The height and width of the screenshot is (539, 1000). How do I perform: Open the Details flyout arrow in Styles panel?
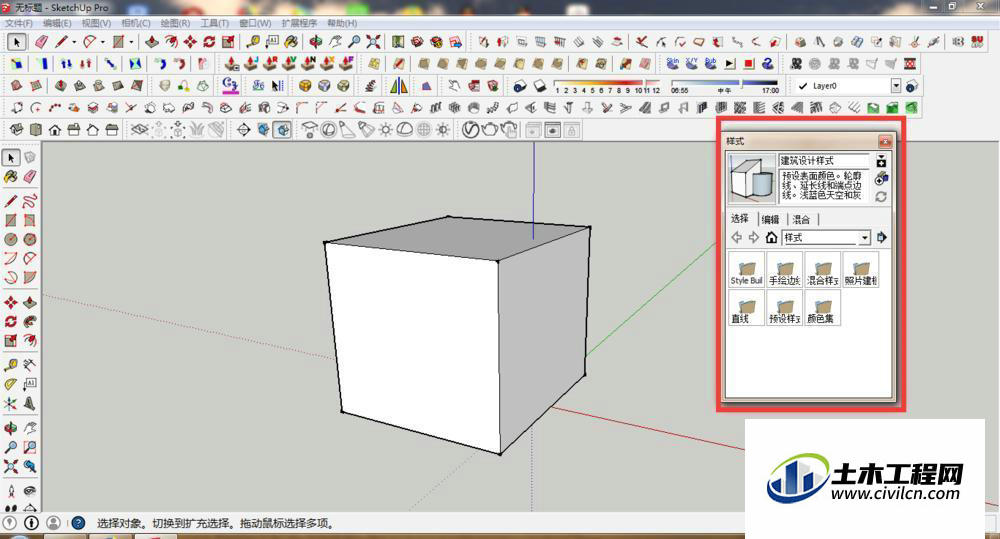point(881,237)
